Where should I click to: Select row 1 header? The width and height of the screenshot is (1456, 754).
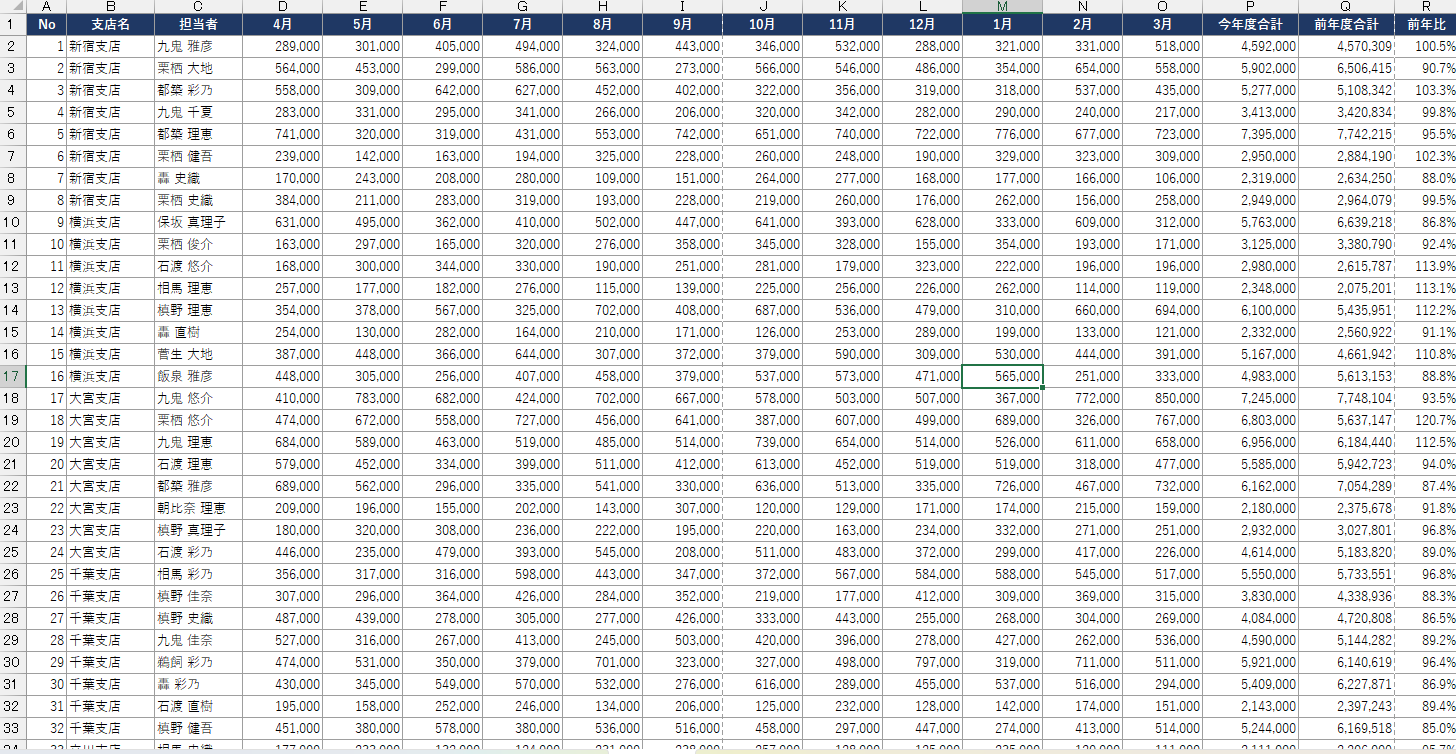click(13, 24)
